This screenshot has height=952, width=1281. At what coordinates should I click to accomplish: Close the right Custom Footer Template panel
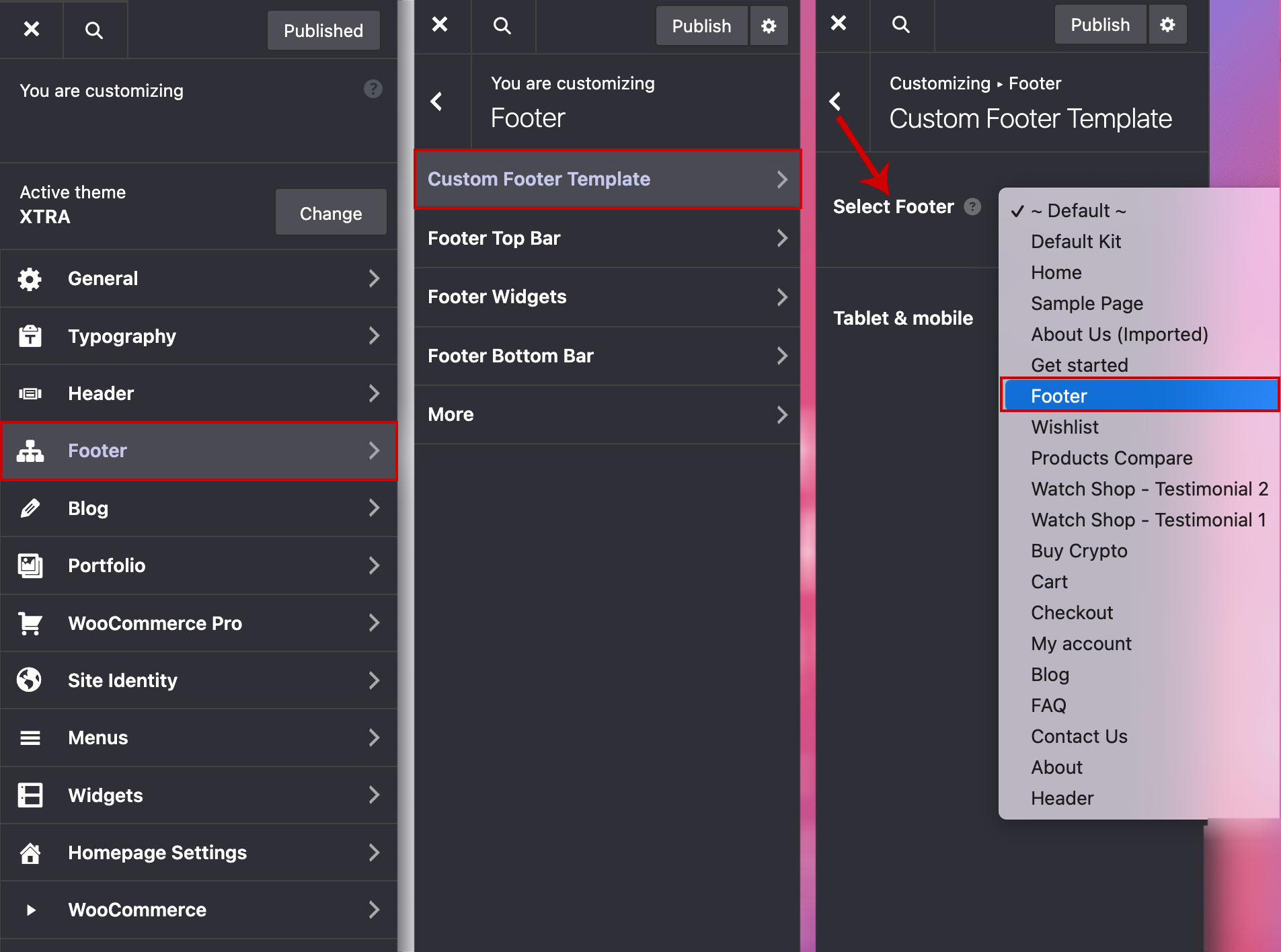[x=839, y=24]
